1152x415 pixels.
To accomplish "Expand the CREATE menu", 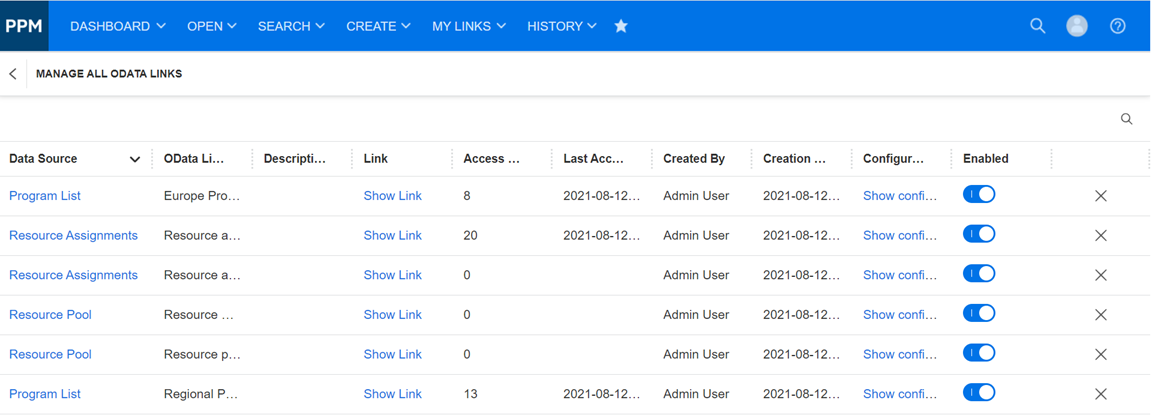I will click(x=378, y=26).
